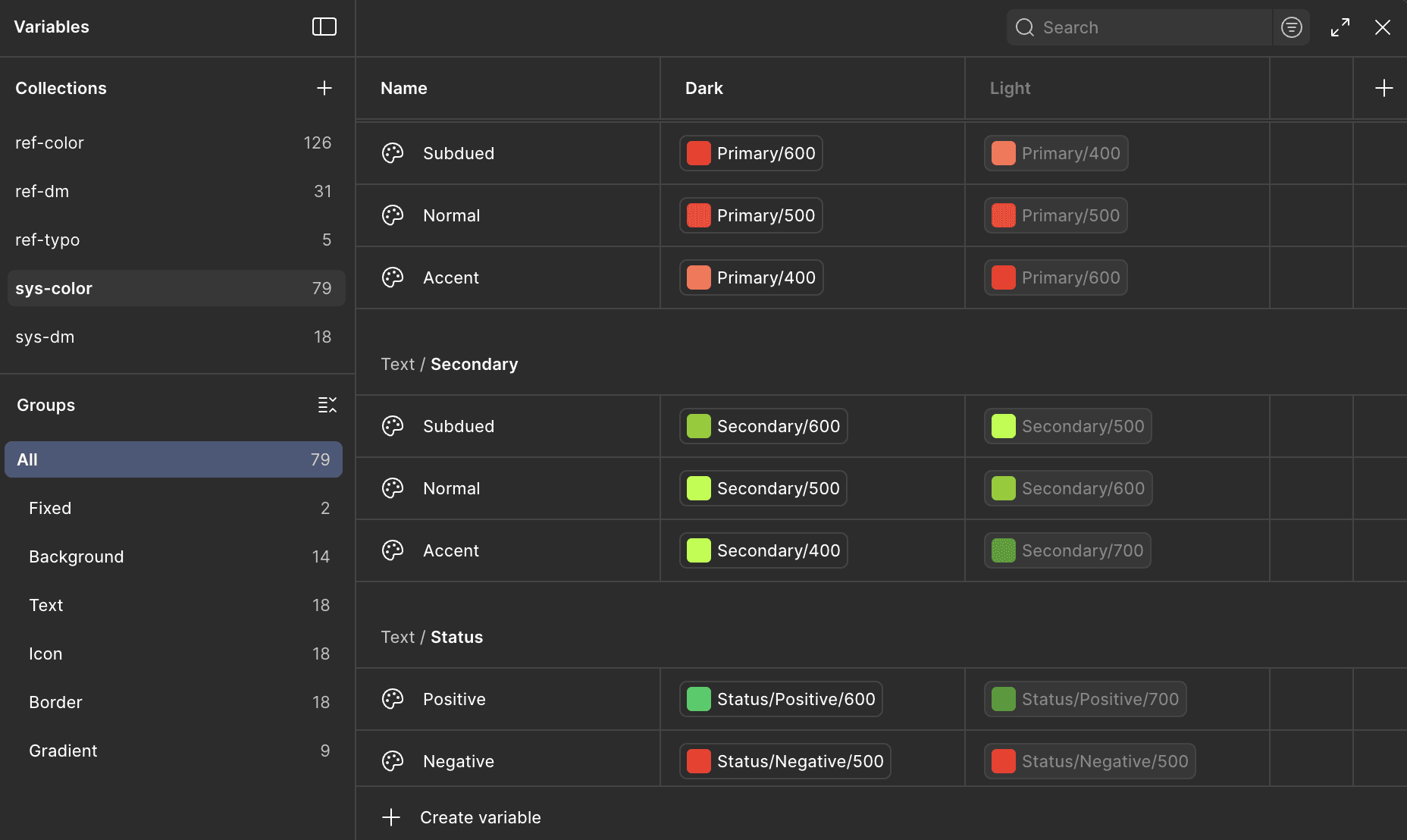Viewport: 1407px width, 840px height.
Task: Select the Background group
Action: pos(174,556)
